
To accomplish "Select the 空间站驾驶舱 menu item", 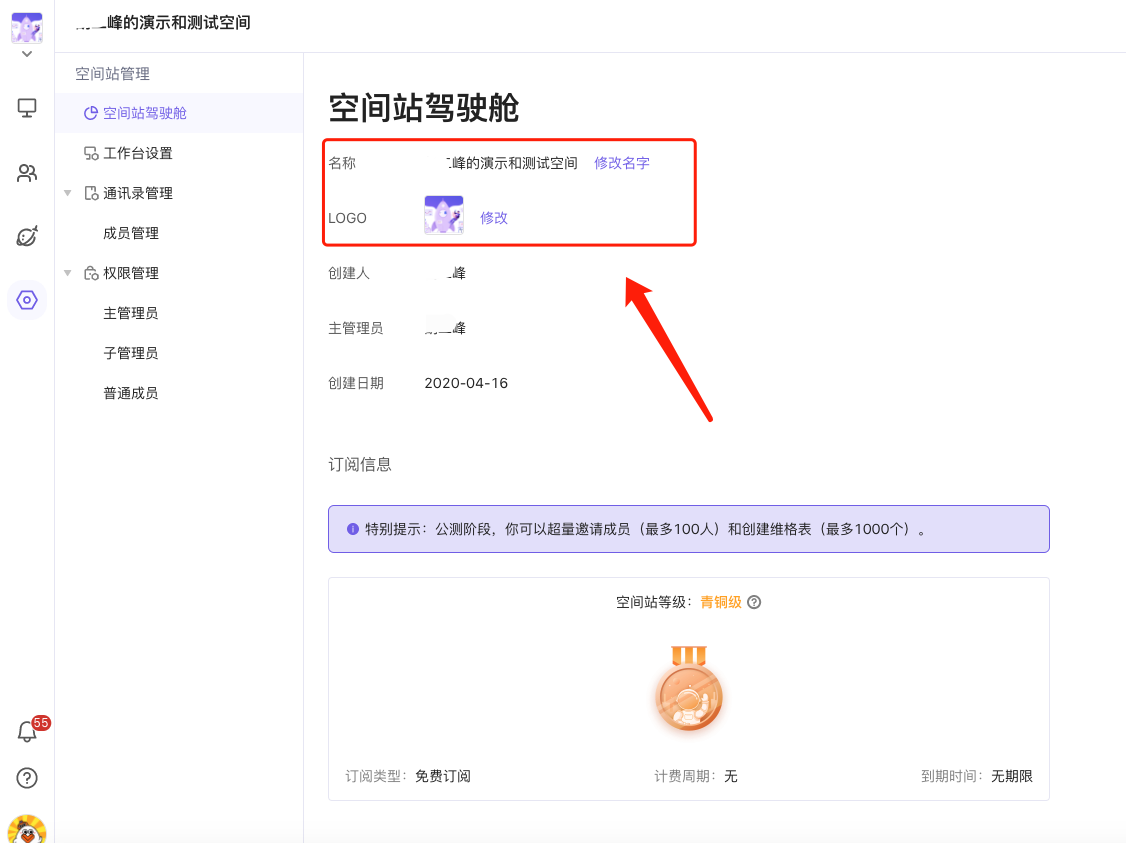I will coord(145,112).
